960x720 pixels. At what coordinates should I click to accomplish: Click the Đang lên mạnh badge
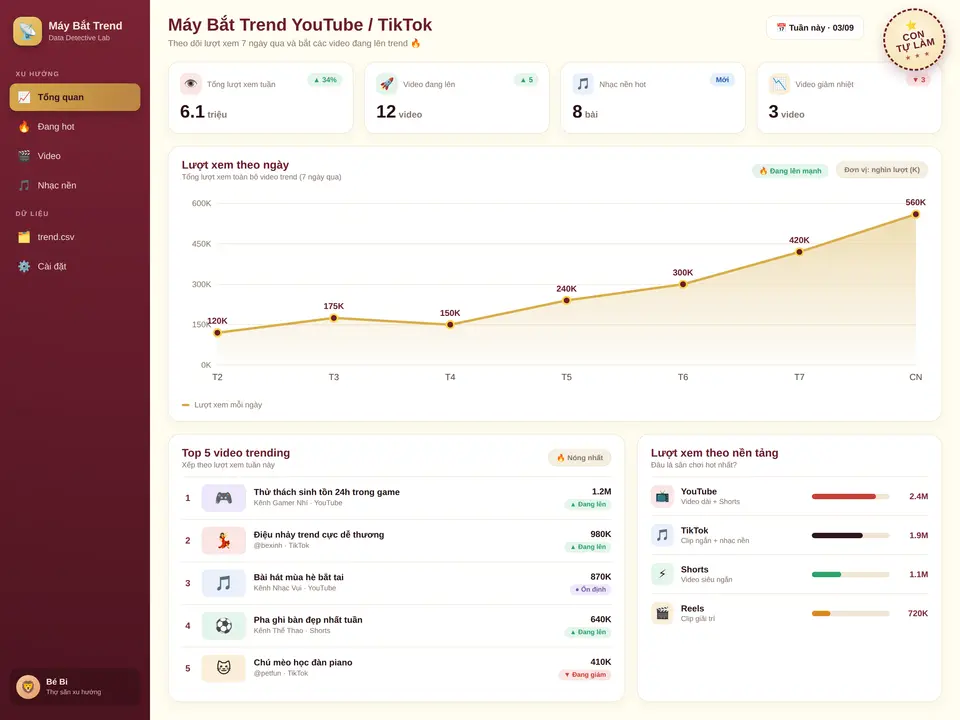(790, 171)
